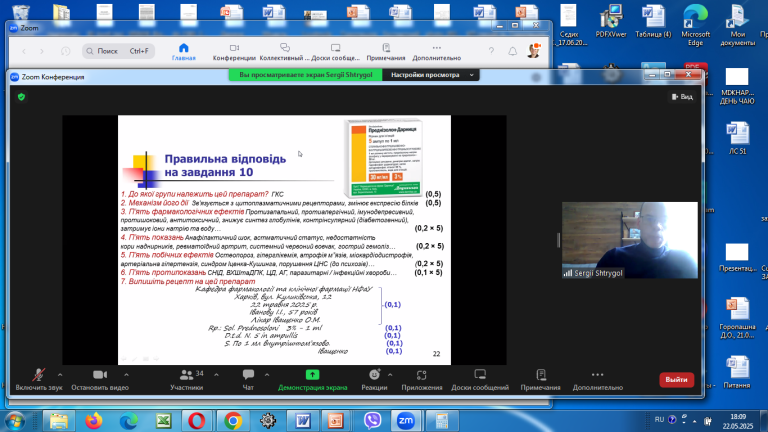
Task: Show hidden tray icons arrow
Action: (x=695, y=421)
